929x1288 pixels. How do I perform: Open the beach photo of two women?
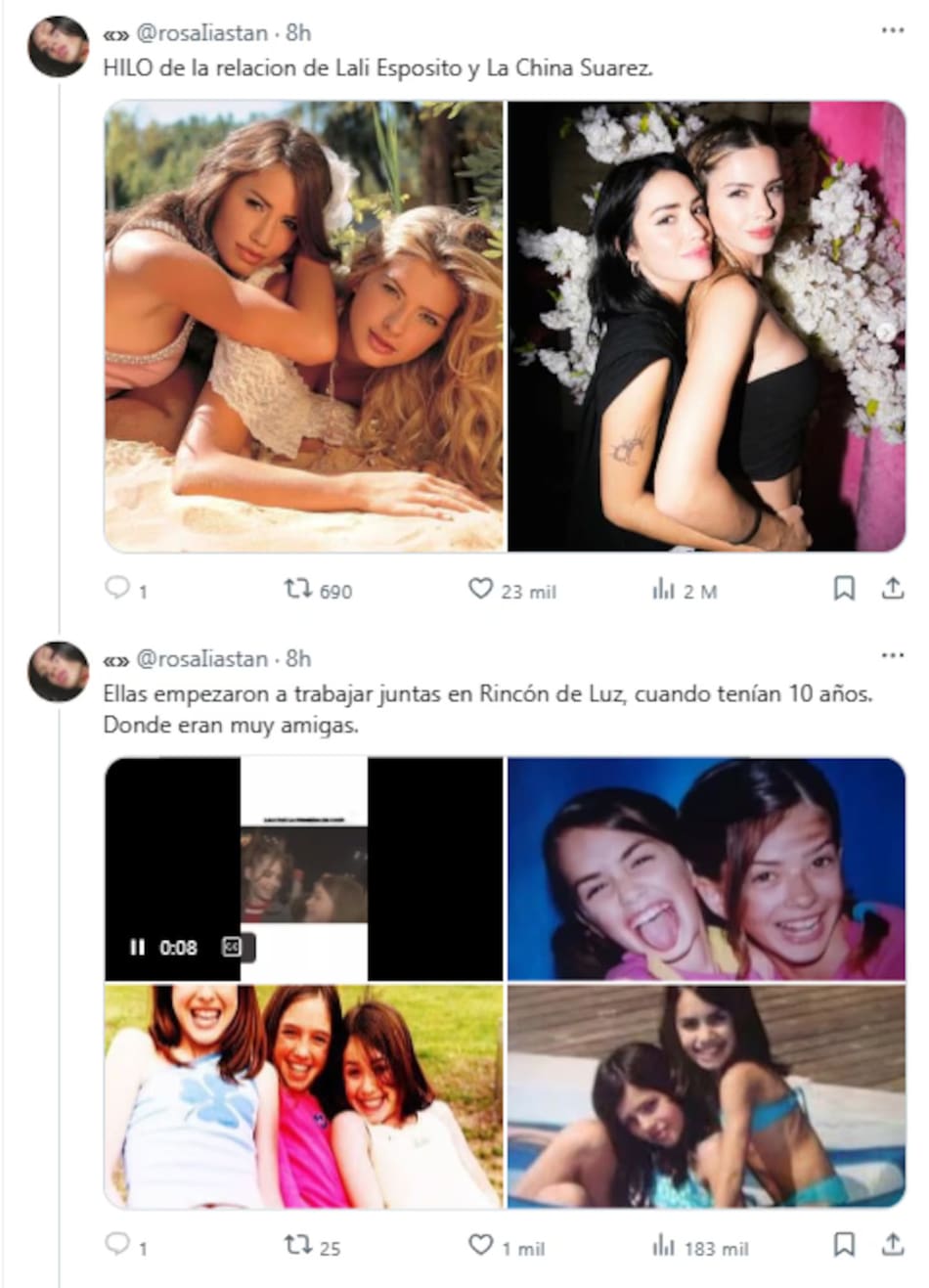point(304,326)
